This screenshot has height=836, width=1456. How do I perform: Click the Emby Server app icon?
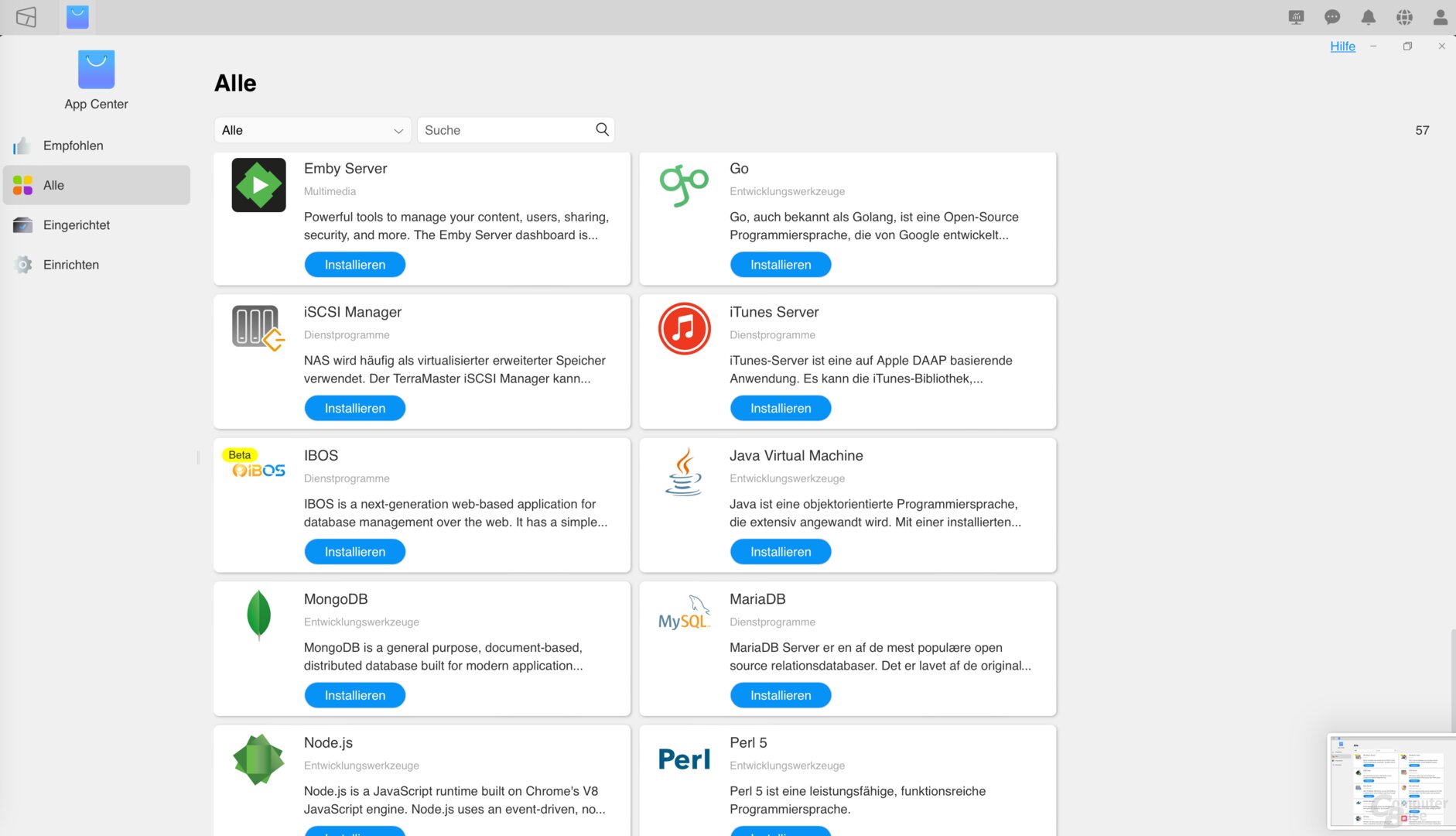click(258, 185)
